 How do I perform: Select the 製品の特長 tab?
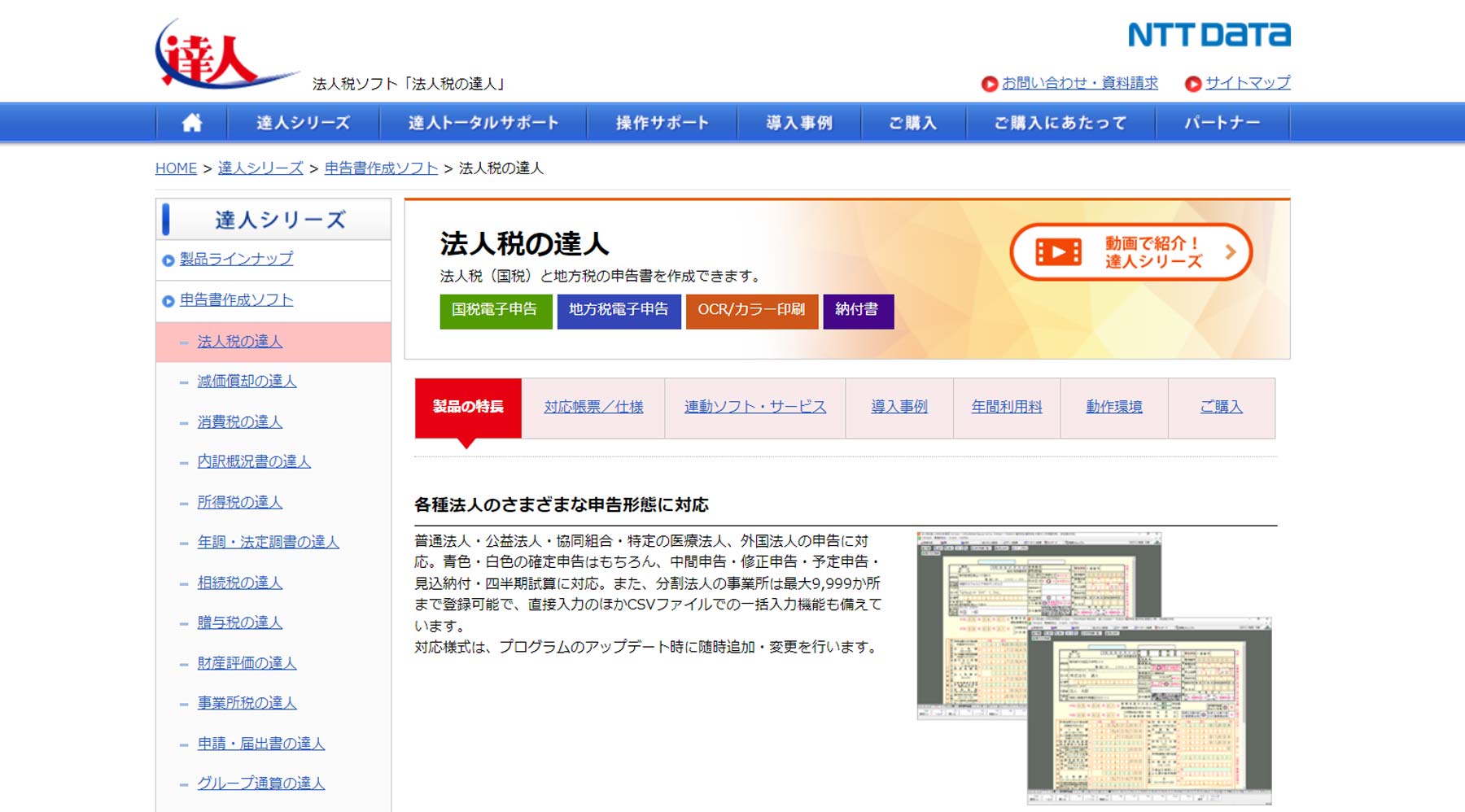(468, 407)
